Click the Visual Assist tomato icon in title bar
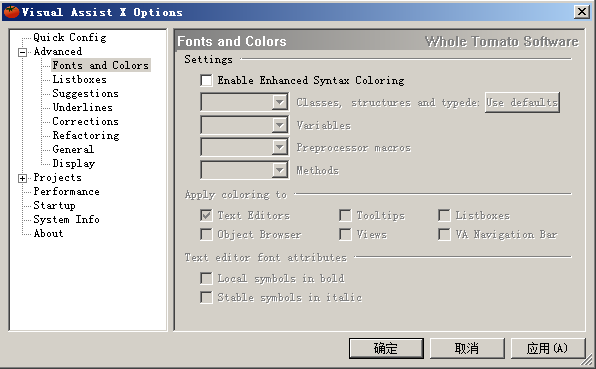596x369 pixels. [x=11, y=12]
